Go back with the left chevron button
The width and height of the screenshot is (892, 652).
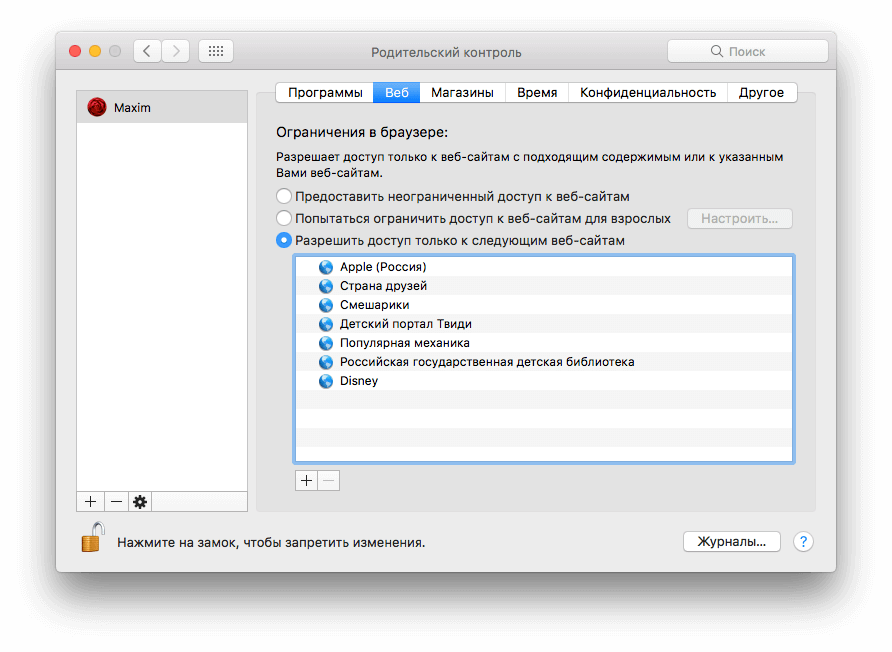[x=147, y=51]
